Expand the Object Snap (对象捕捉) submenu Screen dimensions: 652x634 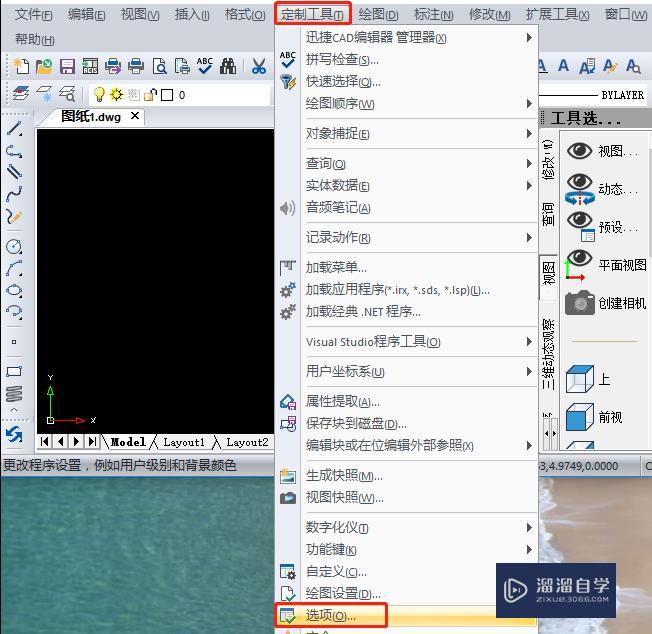point(419,133)
